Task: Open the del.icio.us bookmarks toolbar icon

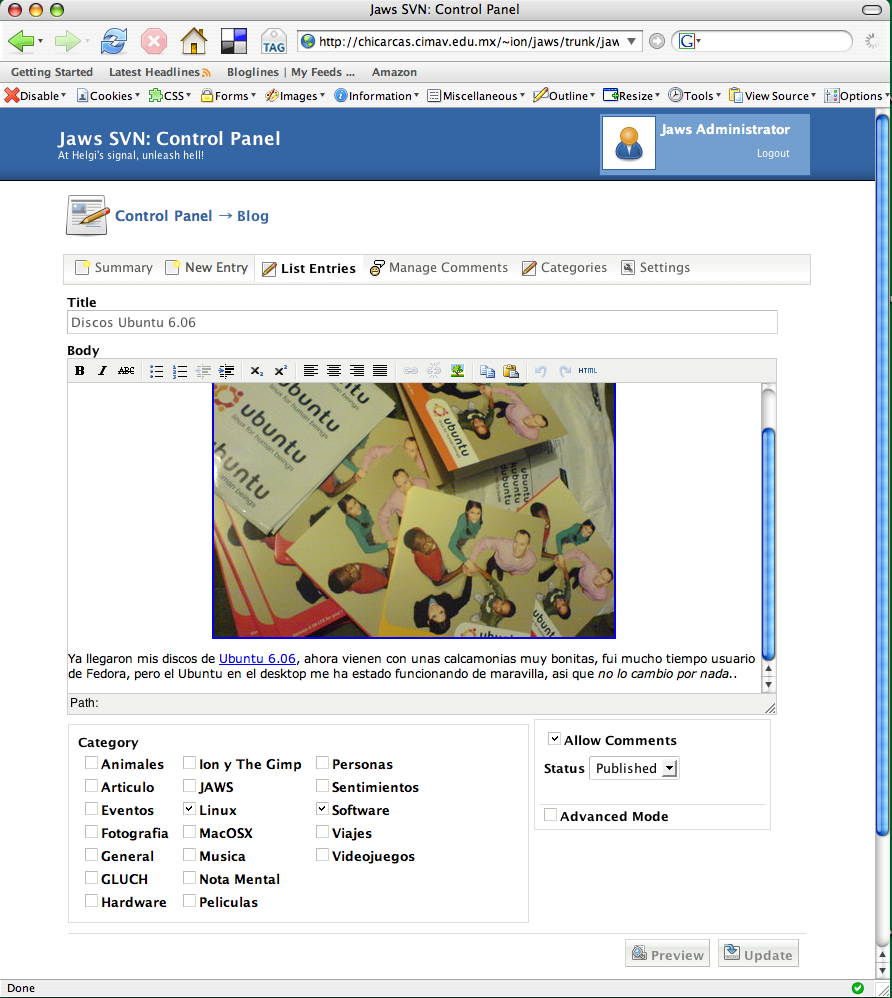Action: (x=234, y=41)
